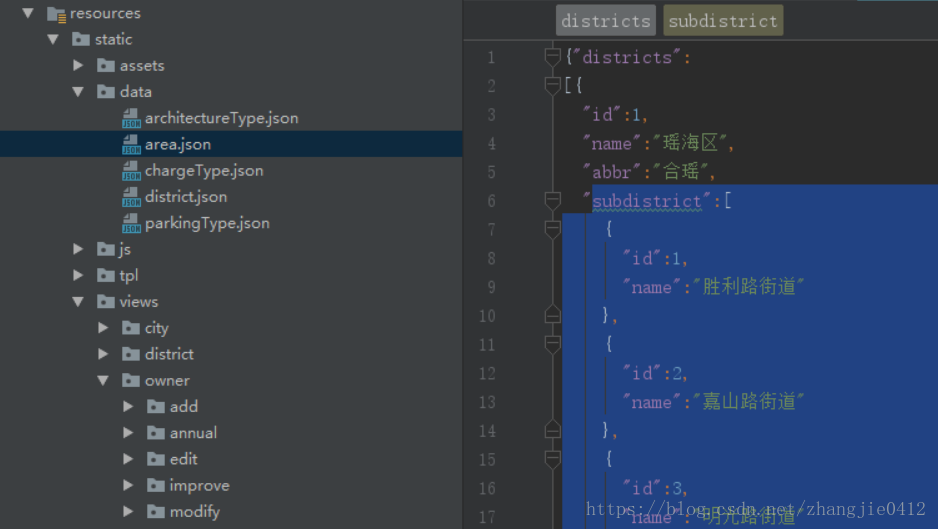938x529 pixels.
Task: Click the data folder icon
Action: (106, 91)
